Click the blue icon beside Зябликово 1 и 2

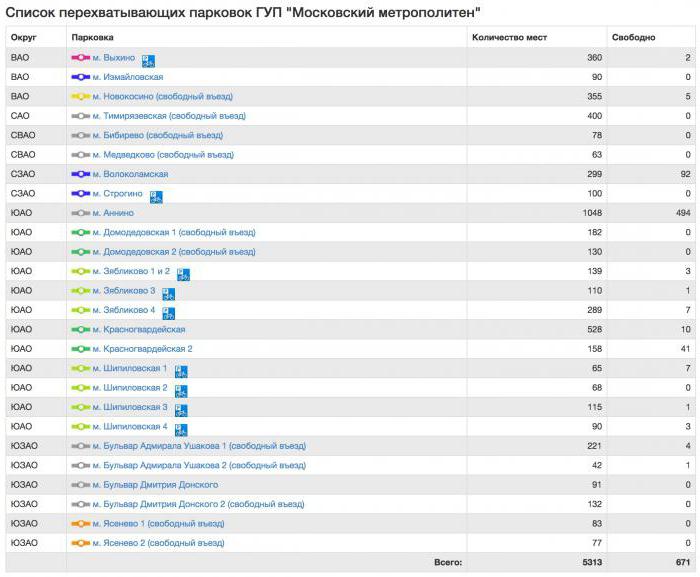tap(183, 273)
